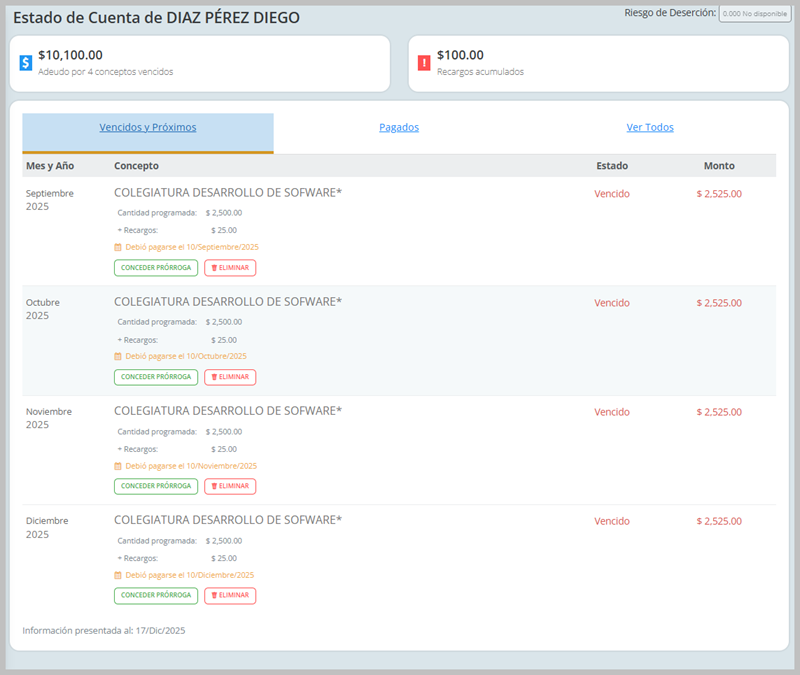
Task: Click calendar icon beside December due date
Action: [x=118, y=575]
